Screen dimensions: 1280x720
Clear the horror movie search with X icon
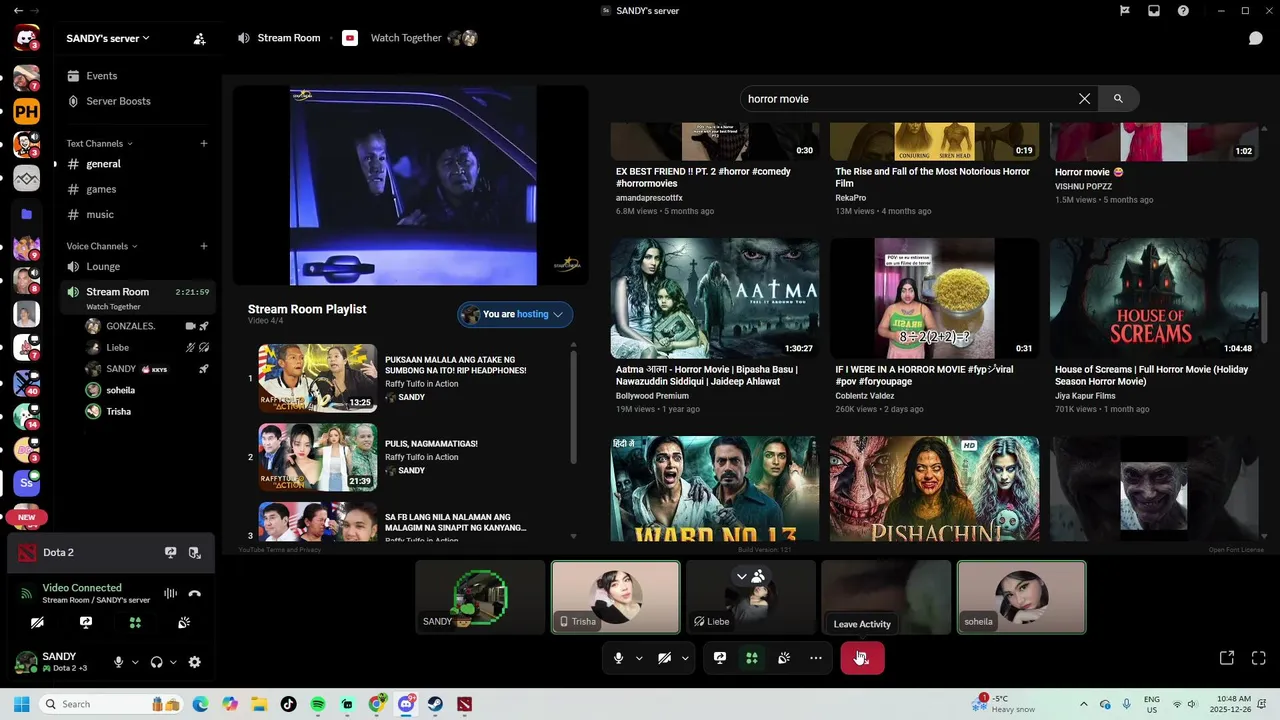pos(1084,99)
